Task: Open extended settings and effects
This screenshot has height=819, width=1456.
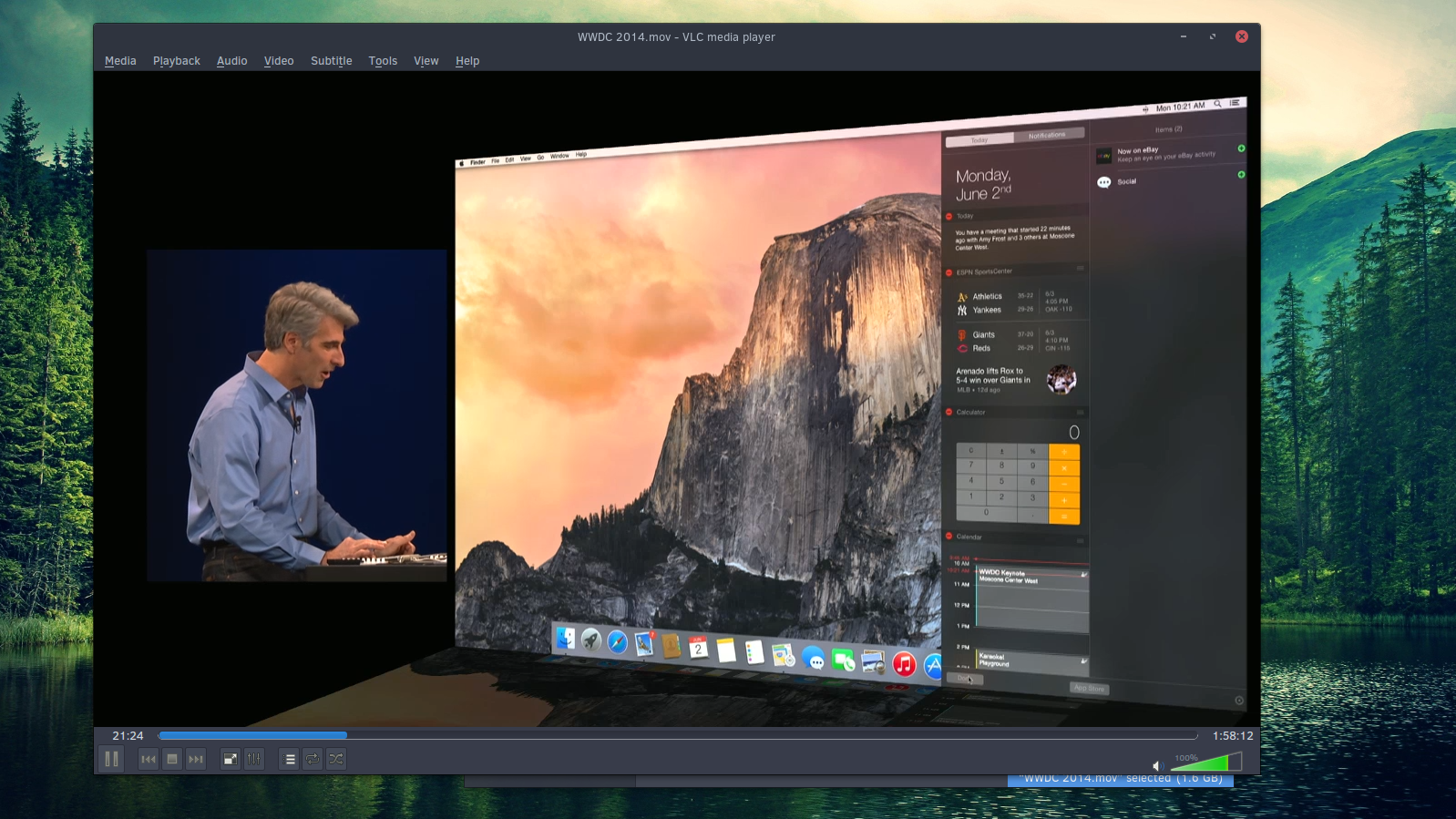Action: point(254,759)
